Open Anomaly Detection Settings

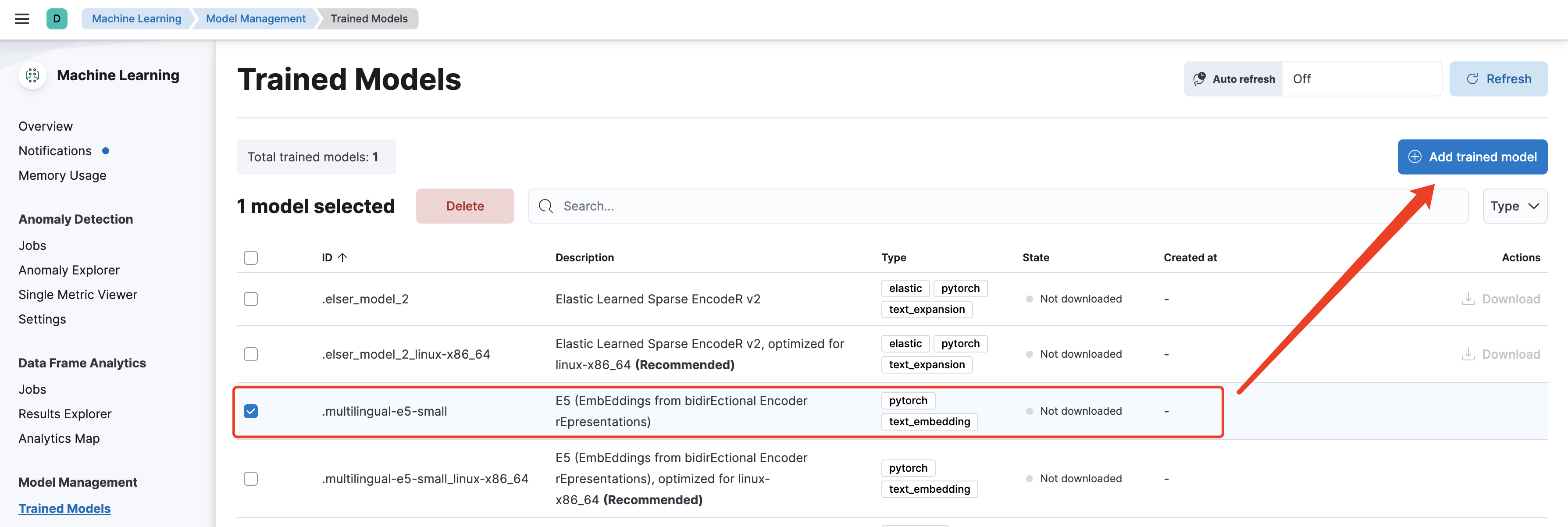(42, 320)
